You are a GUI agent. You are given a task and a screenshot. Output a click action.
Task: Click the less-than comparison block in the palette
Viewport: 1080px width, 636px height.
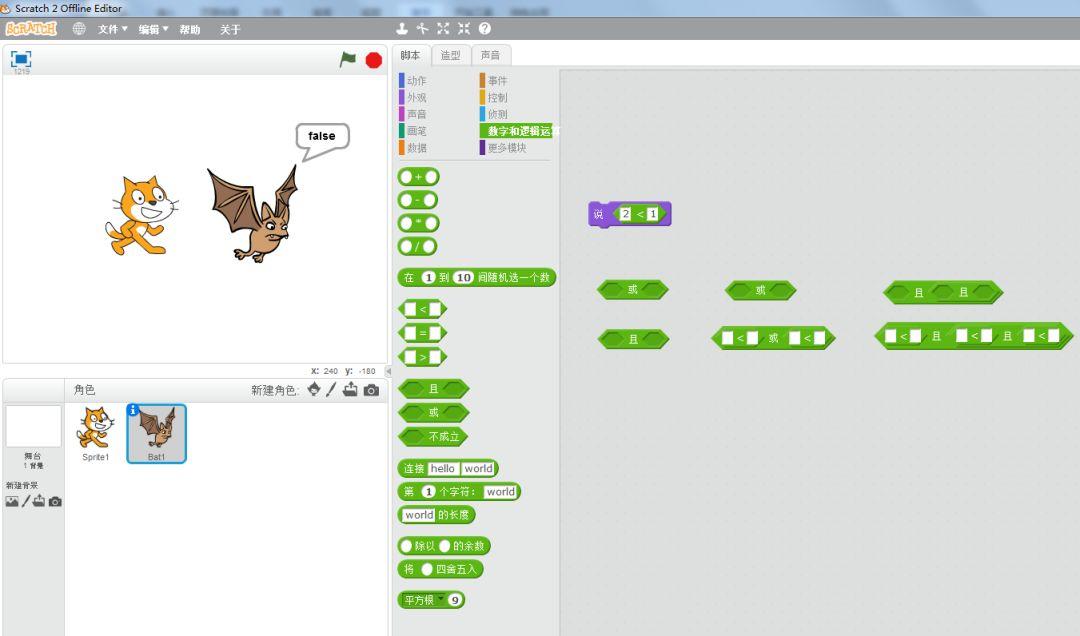click(422, 309)
